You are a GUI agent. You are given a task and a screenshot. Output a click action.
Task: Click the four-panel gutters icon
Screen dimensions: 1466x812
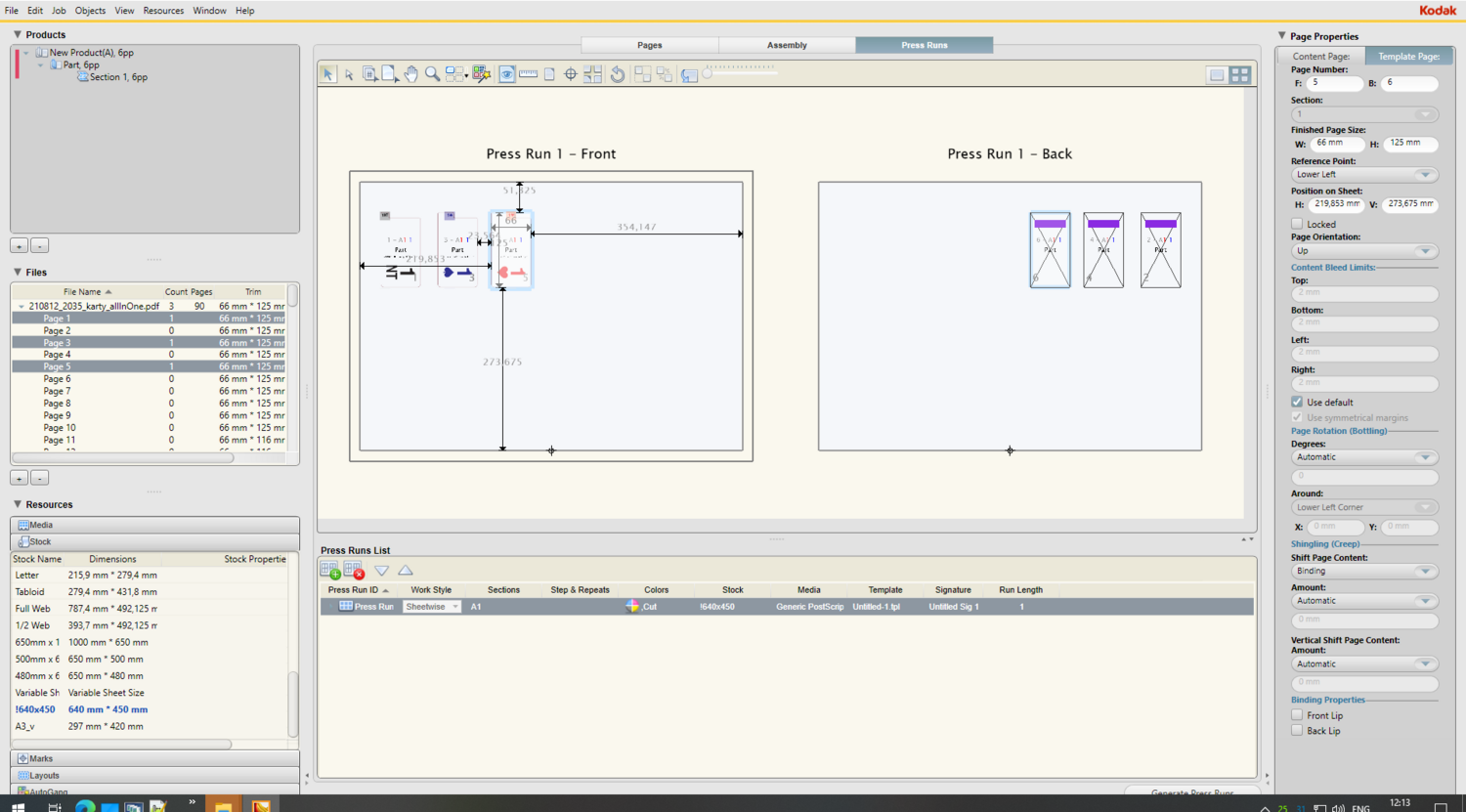[593, 74]
